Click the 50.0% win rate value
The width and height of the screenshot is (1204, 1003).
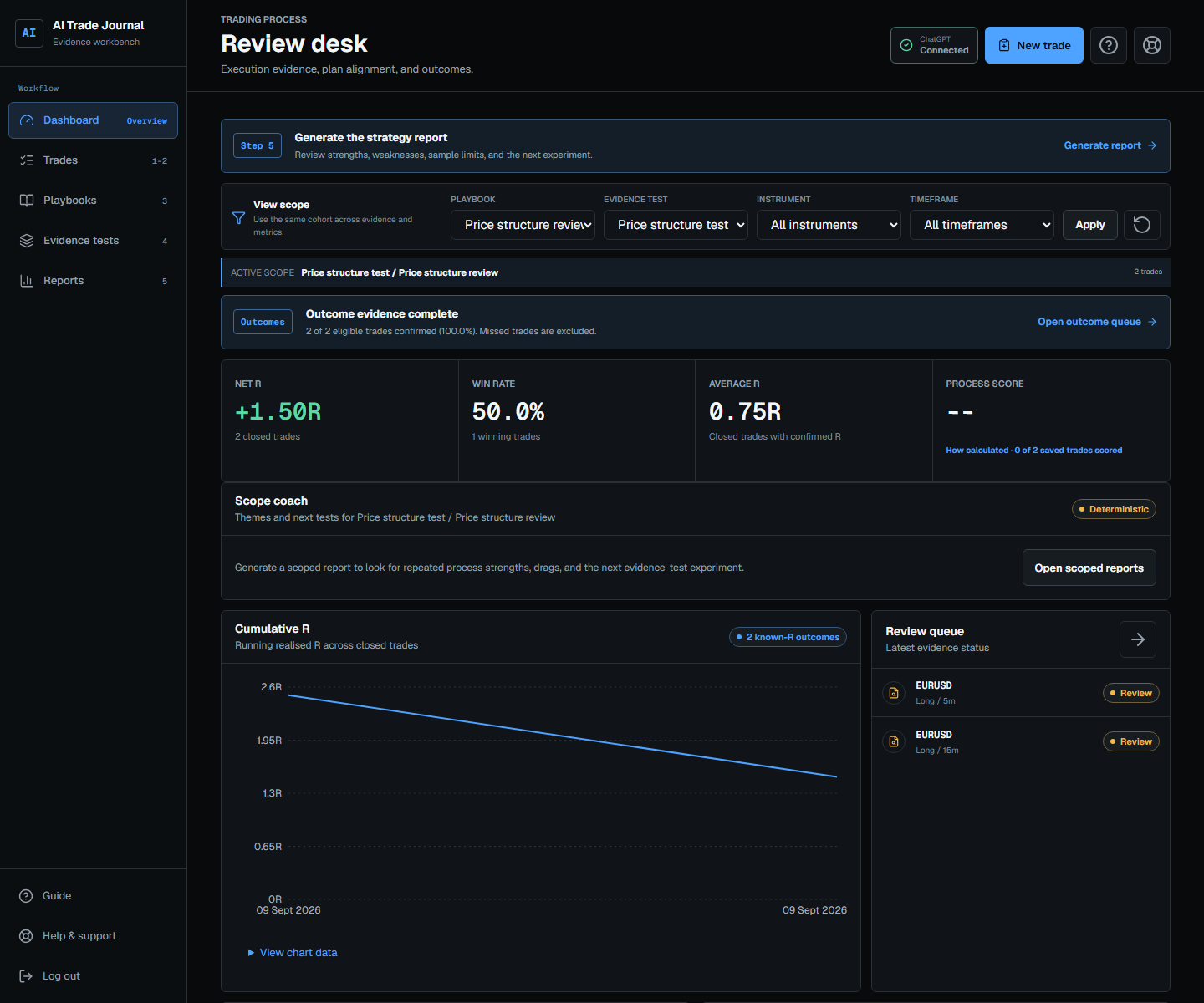click(508, 412)
